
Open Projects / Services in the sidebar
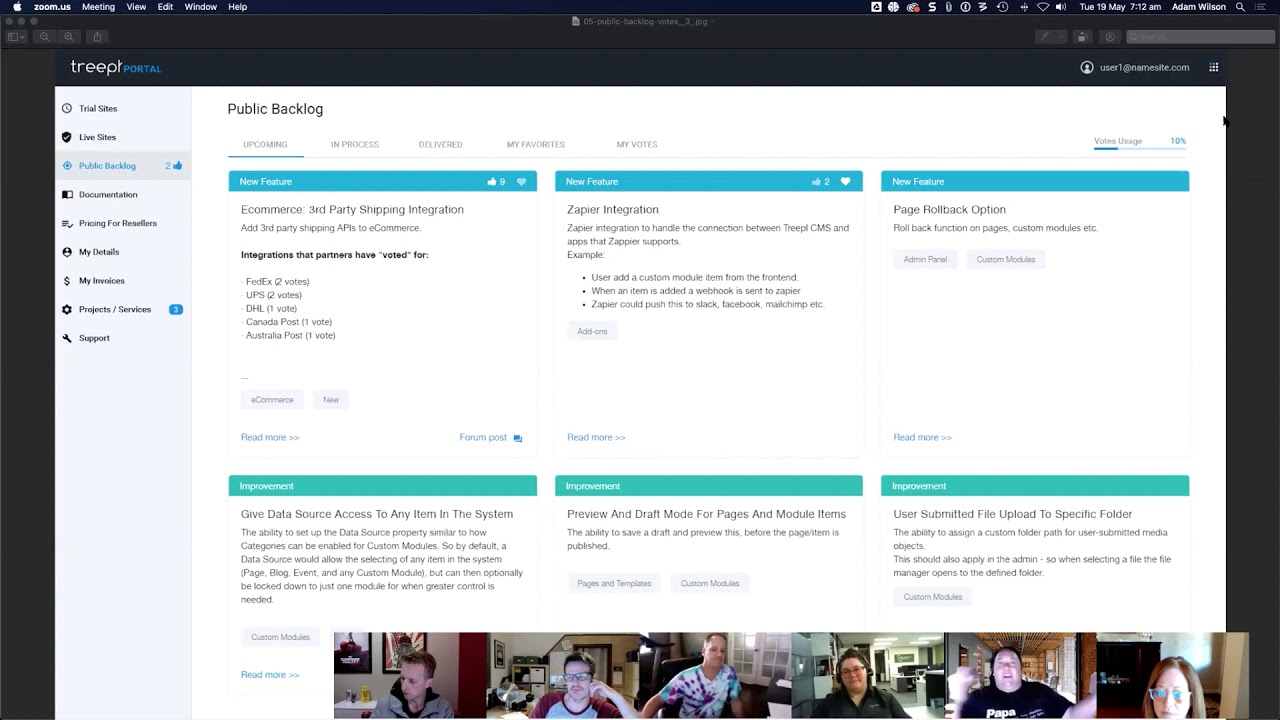[114, 310]
